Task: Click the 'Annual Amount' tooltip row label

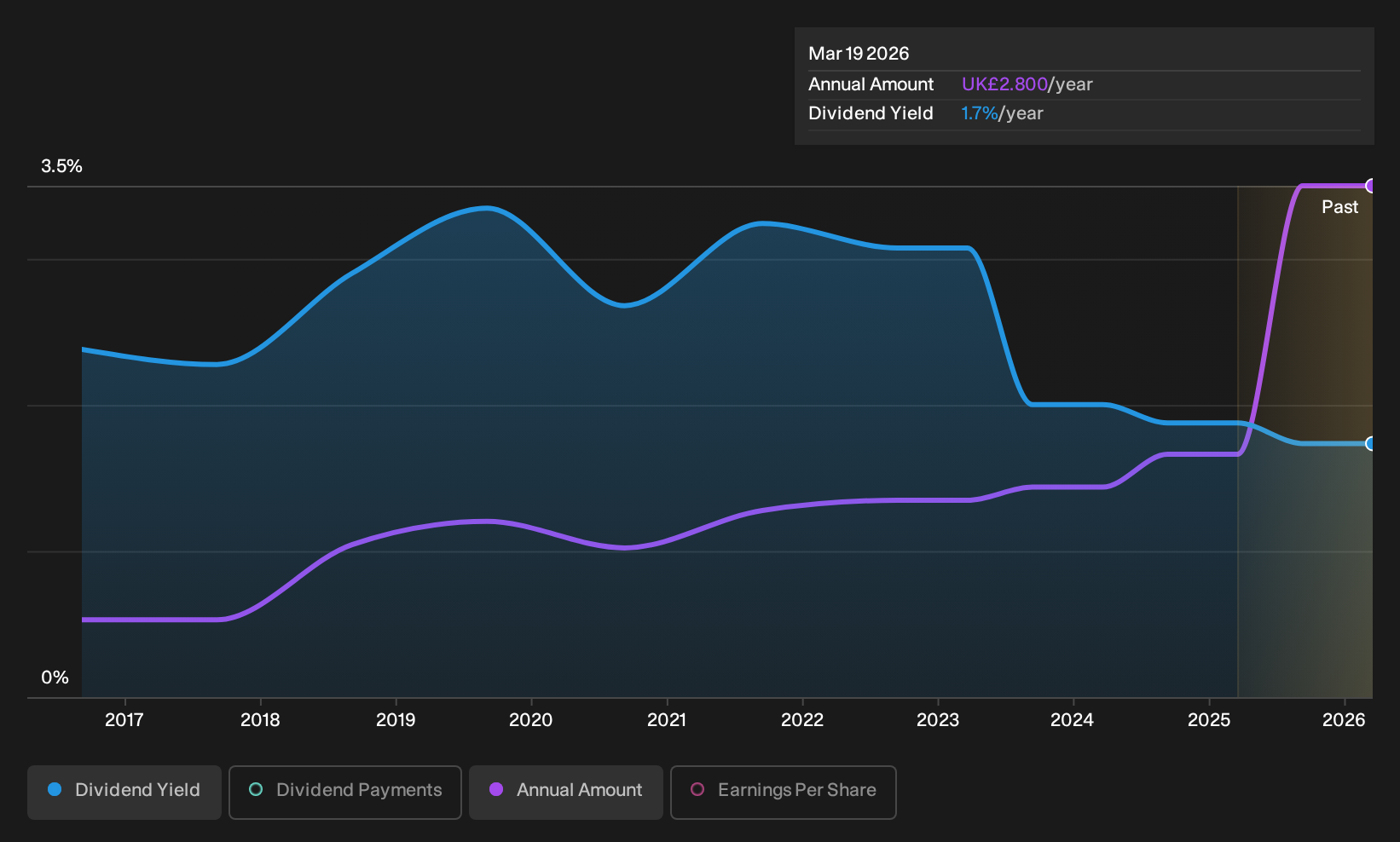Action: click(871, 84)
